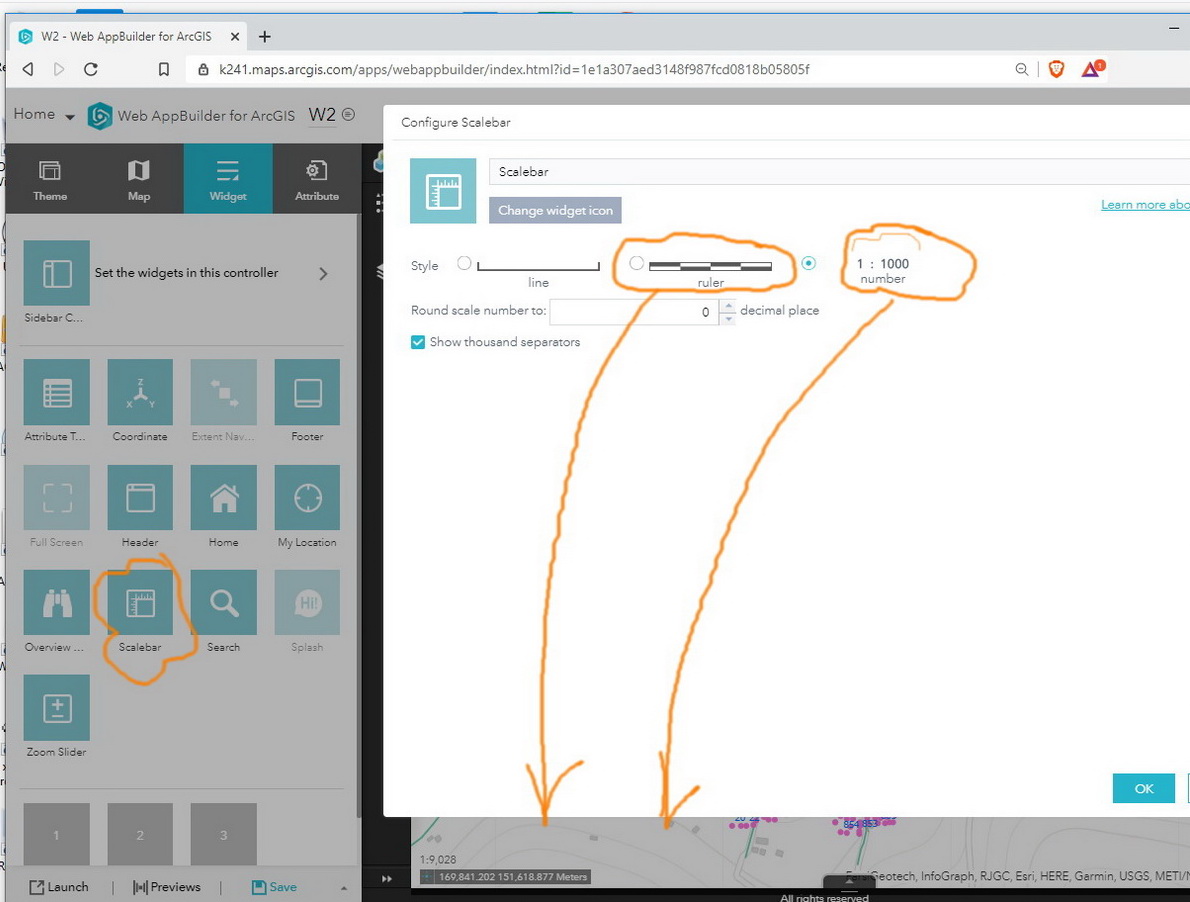Select the Overview map binoculars widget
This screenshot has height=902, width=1190.
pyautogui.click(x=57, y=602)
